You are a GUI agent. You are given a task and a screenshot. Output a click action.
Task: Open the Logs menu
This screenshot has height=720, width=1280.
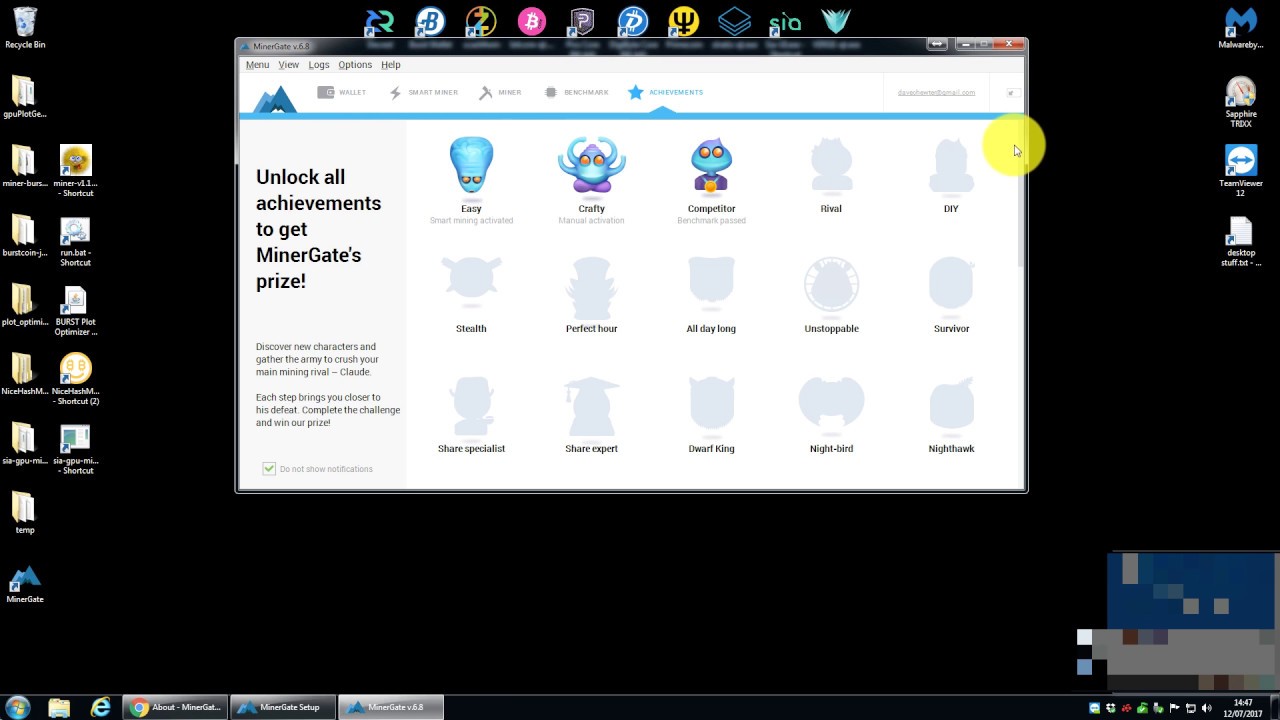[x=319, y=65]
